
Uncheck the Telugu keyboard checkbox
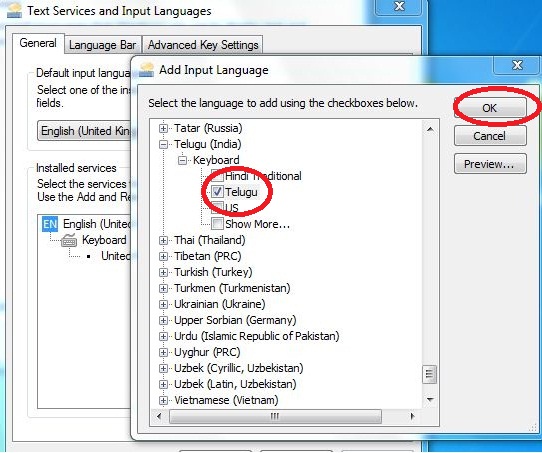pos(217,192)
